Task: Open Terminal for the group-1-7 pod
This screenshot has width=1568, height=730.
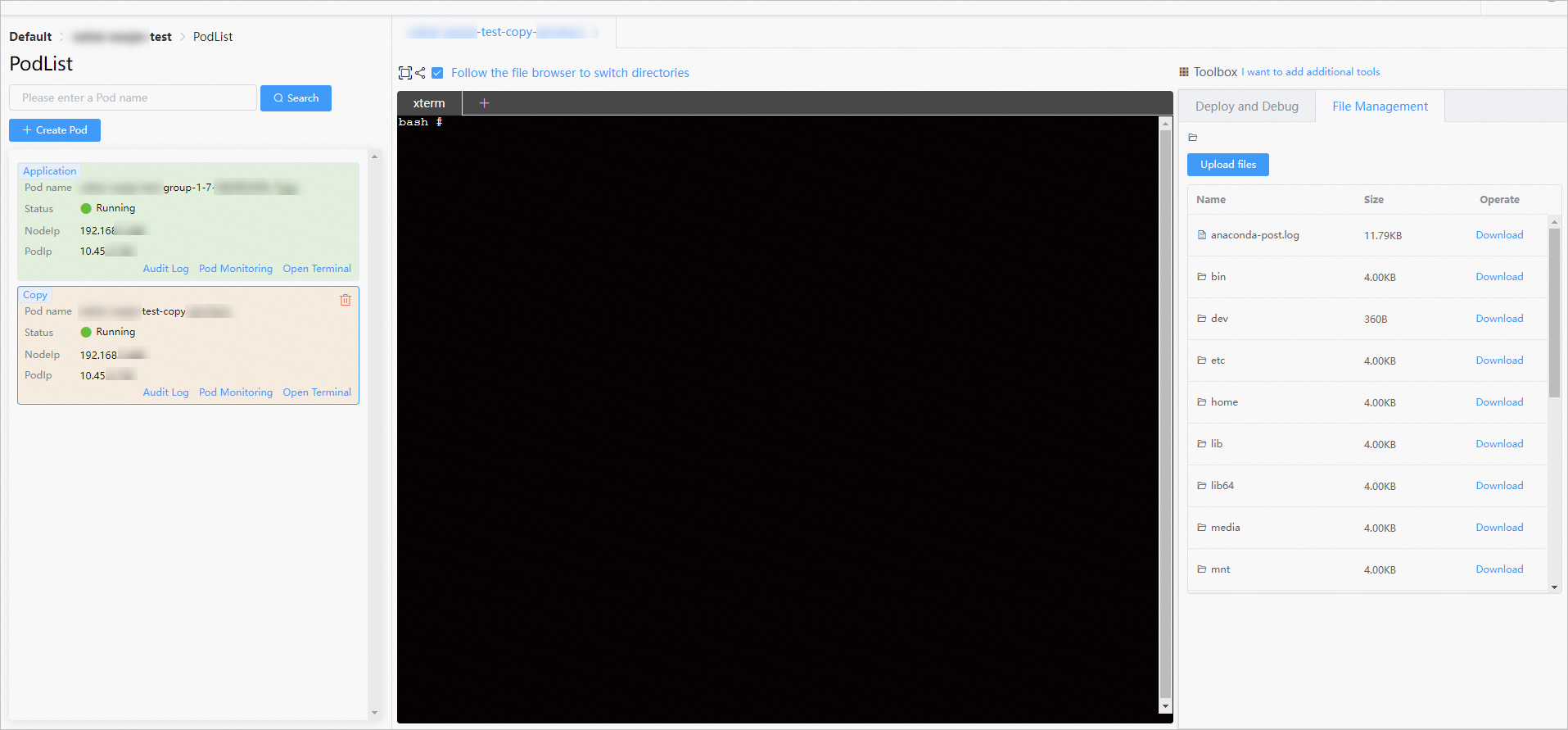Action: 317,269
